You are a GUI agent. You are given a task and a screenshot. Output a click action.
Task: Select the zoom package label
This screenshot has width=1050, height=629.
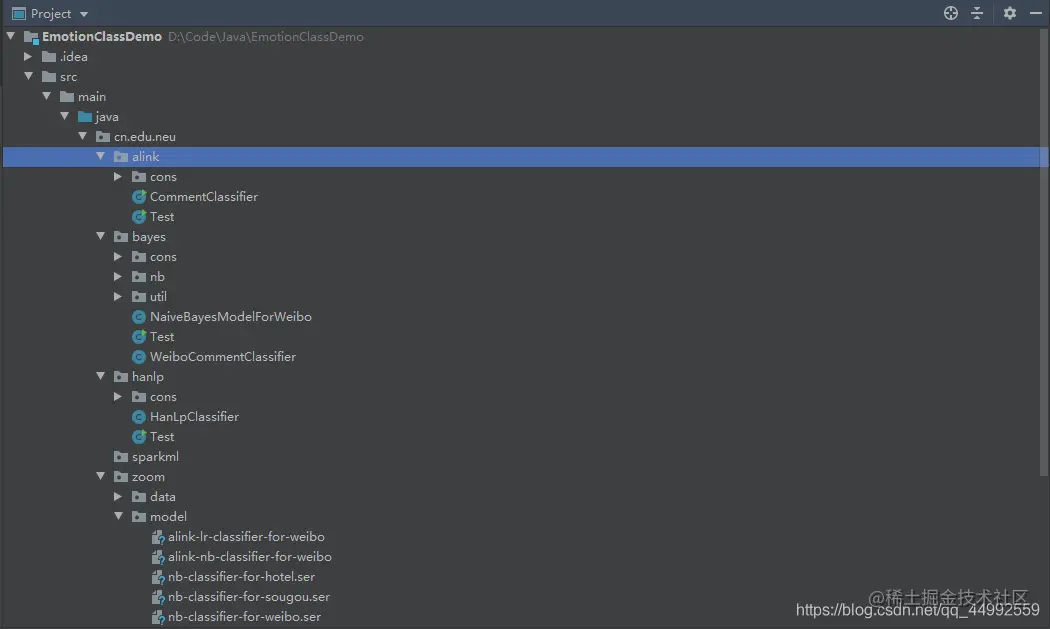point(148,477)
